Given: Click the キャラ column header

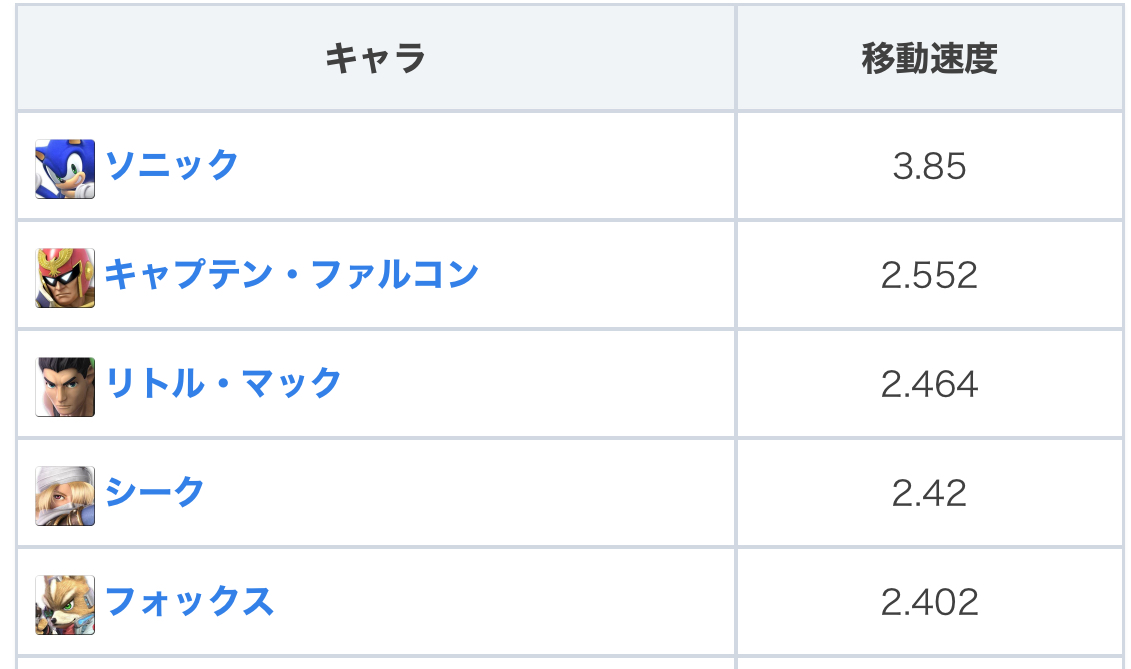Looking at the screenshot, I should coord(375,59).
